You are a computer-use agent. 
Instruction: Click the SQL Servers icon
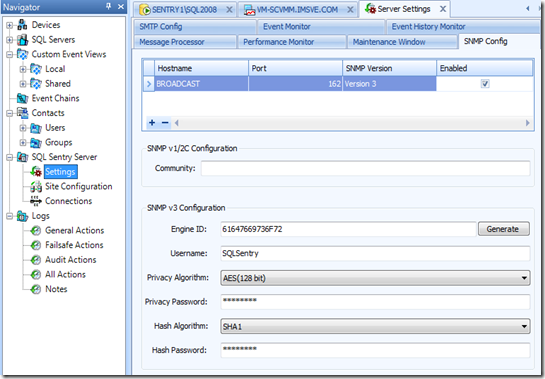coord(23,40)
